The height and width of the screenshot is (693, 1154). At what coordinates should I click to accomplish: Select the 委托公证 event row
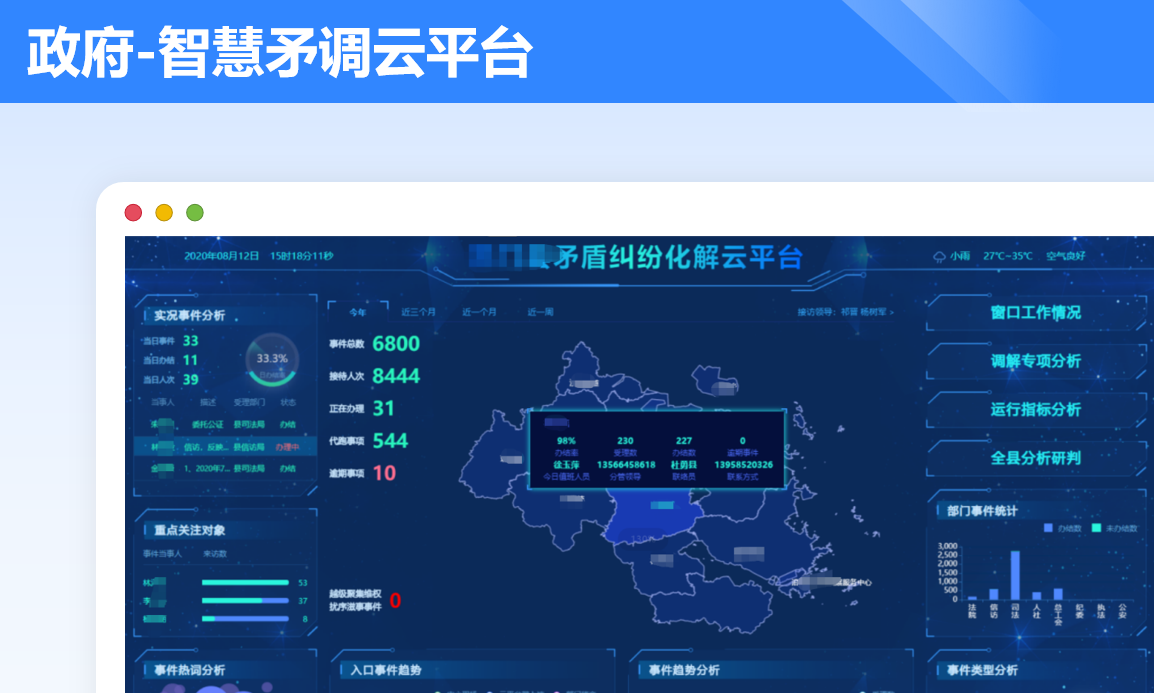225,424
